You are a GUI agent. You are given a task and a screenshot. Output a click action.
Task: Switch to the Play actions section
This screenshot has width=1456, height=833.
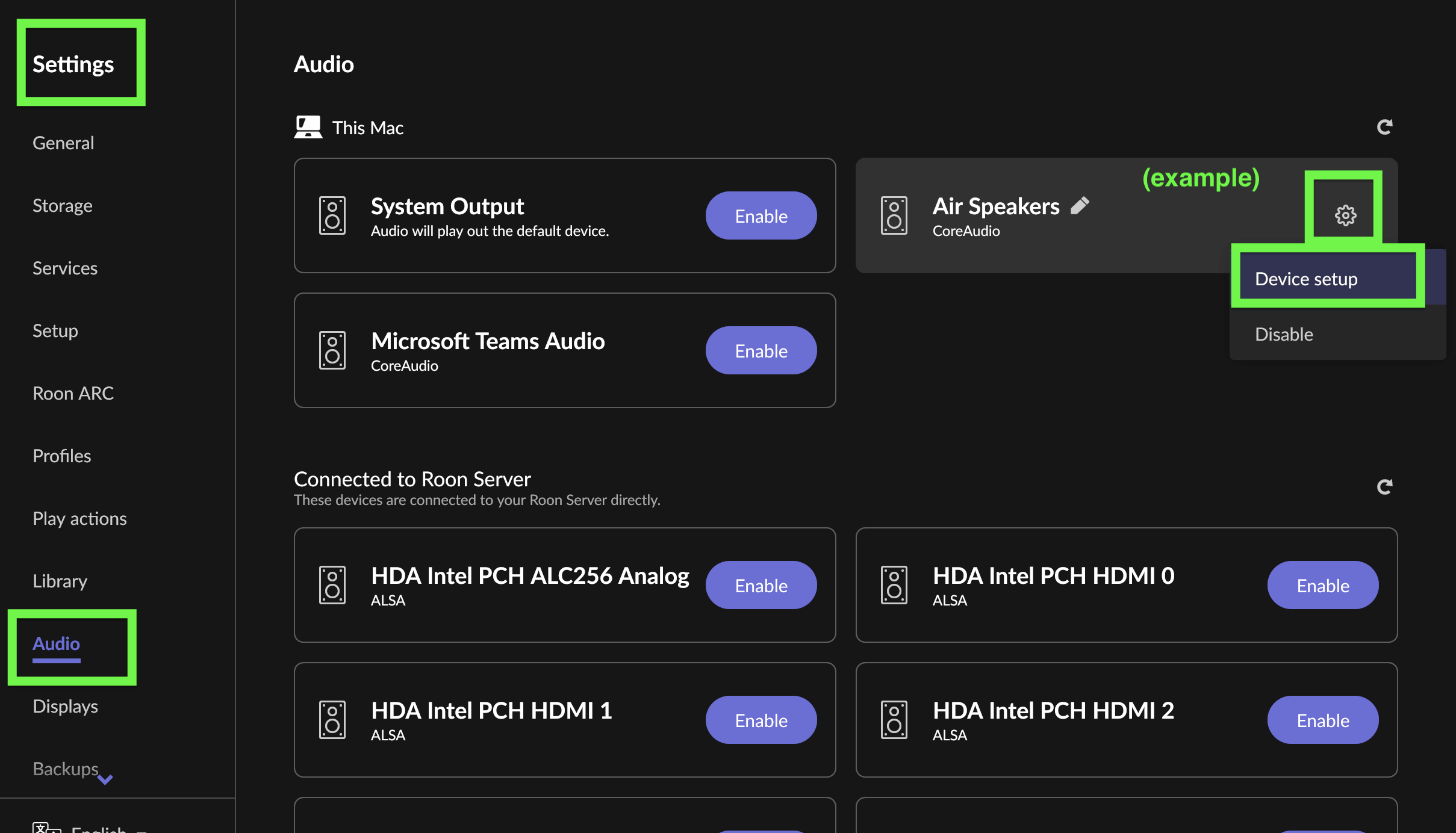[79, 519]
